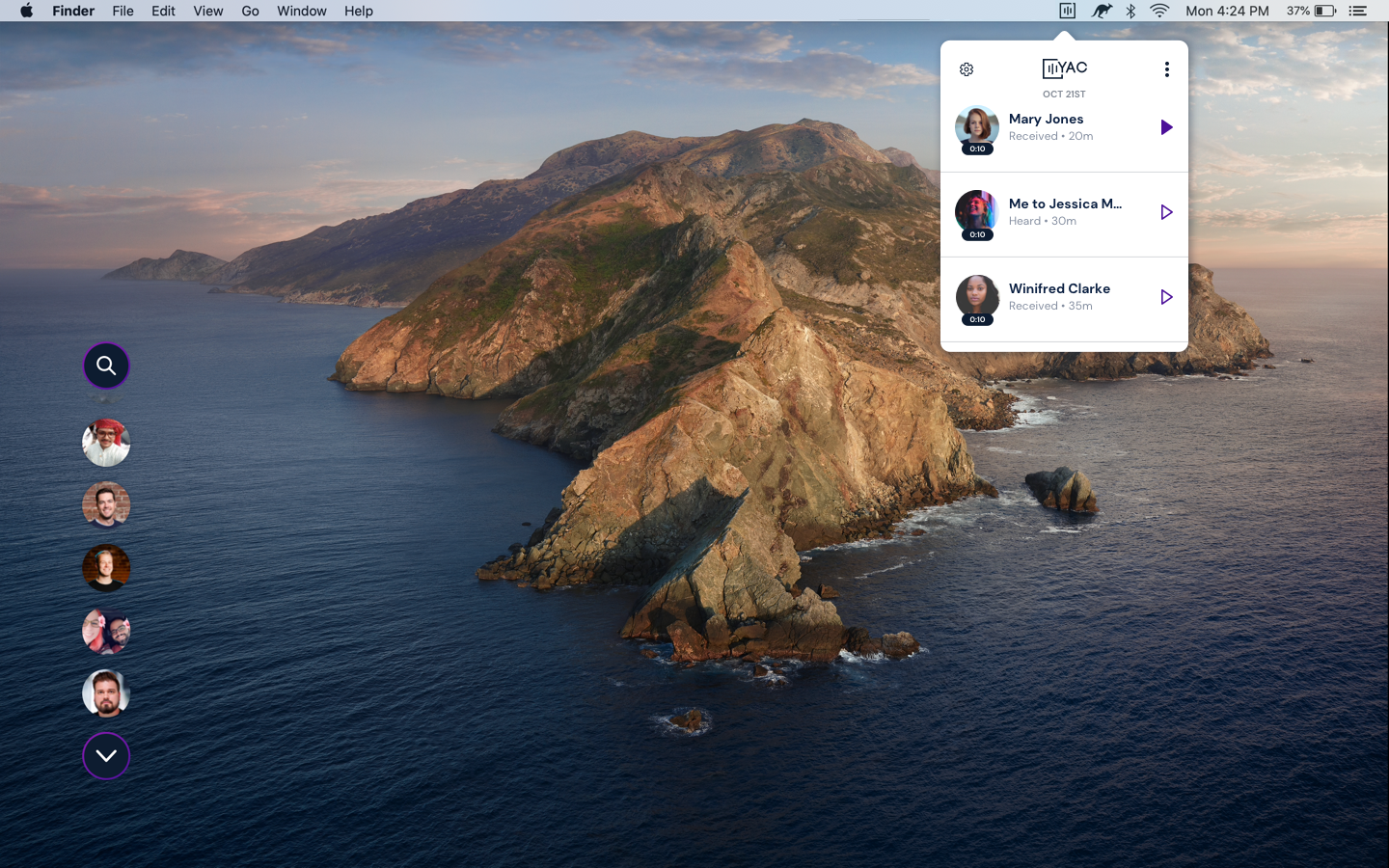Click the battery status indicator
This screenshot has width=1389, height=868.
pos(1324,11)
